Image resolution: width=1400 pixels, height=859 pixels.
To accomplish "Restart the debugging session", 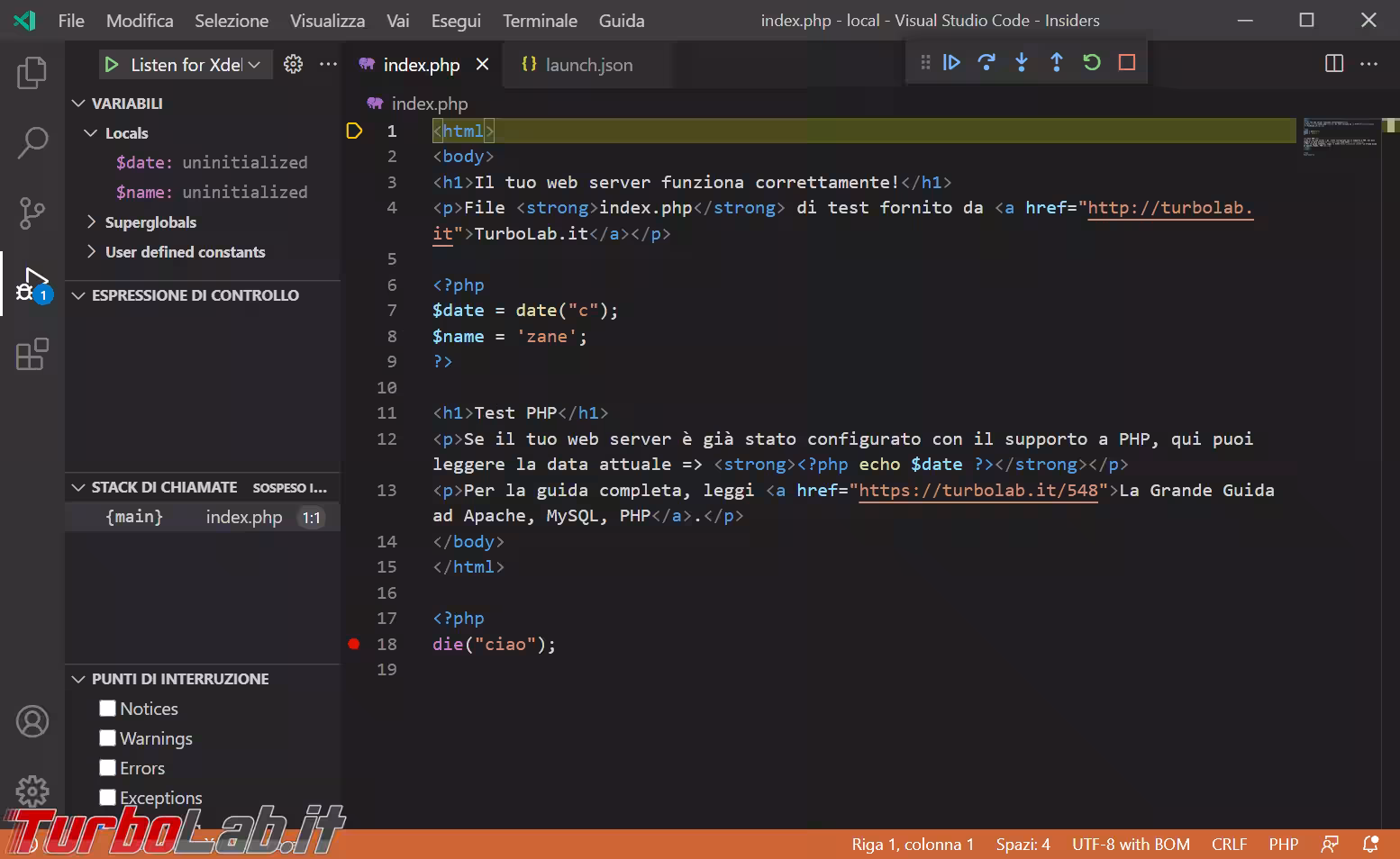I will pos(1092,63).
